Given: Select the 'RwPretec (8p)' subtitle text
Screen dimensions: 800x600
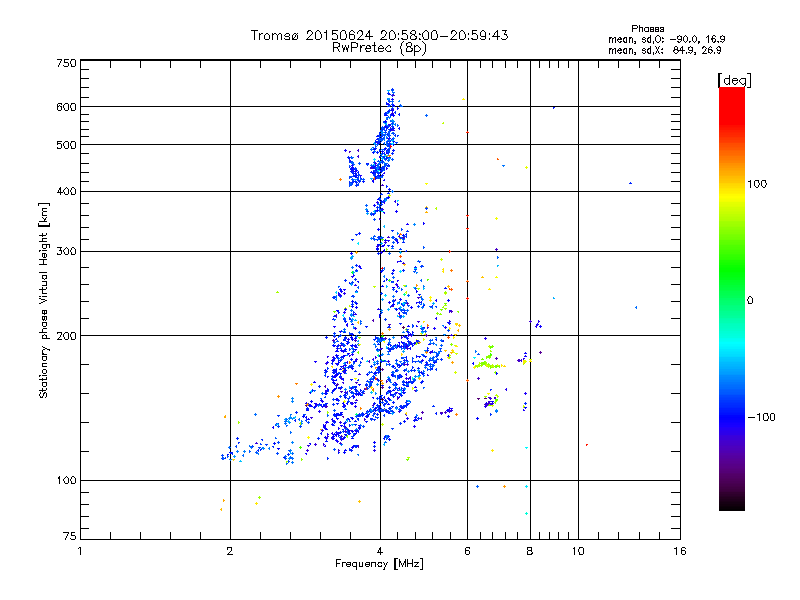Looking at the screenshot, I should click(379, 48).
